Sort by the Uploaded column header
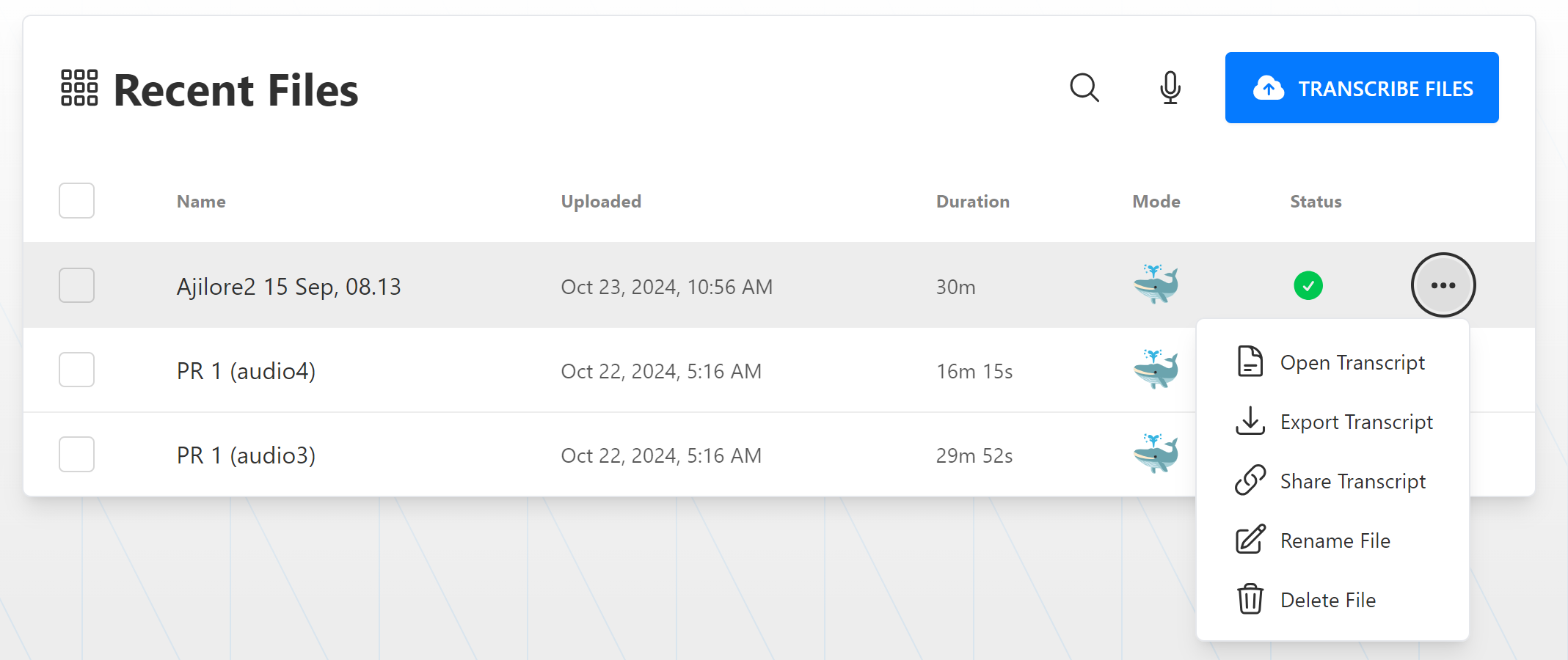The image size is (1568, 660). click(601, 202)
